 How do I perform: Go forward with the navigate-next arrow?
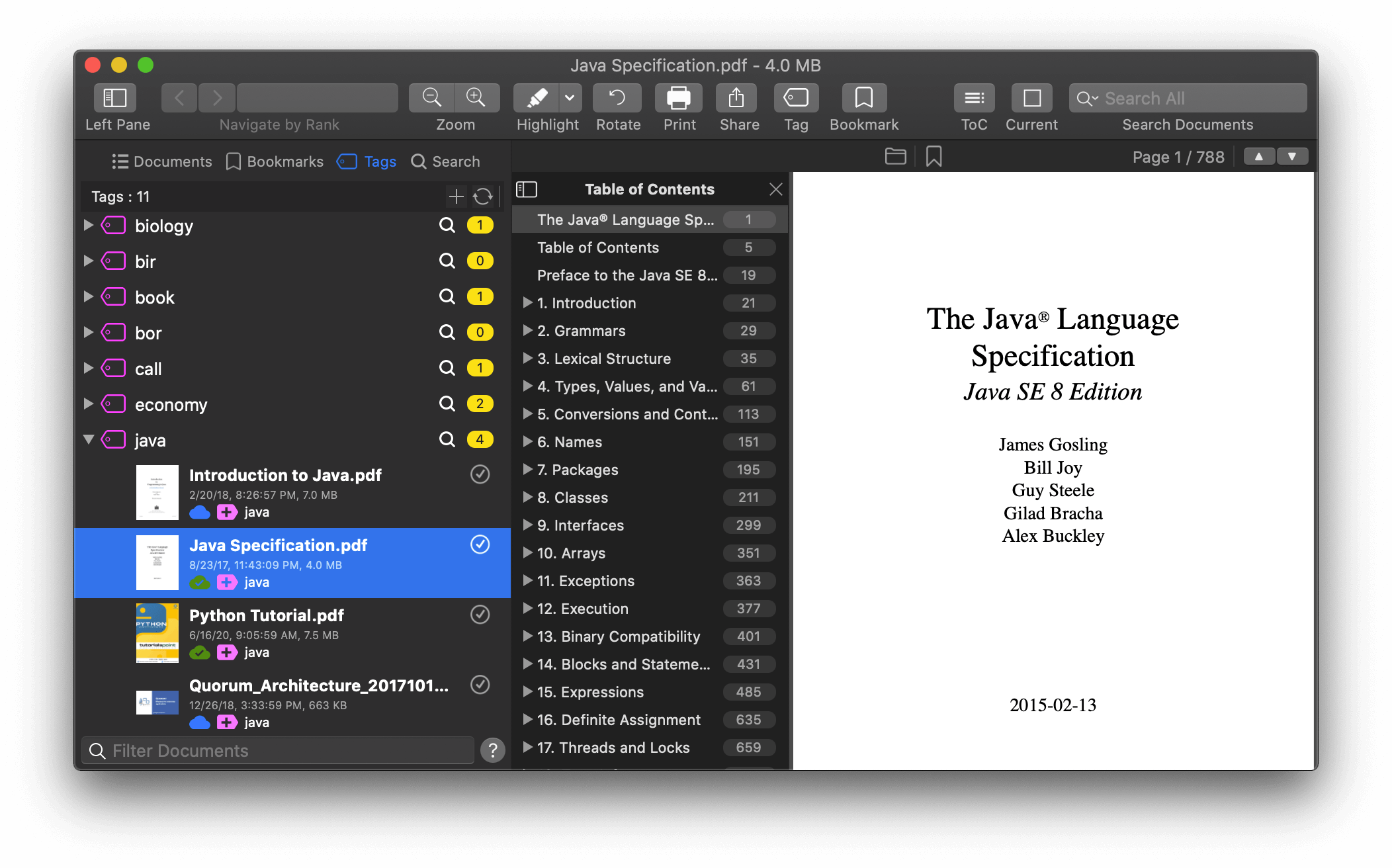point(216,98)
